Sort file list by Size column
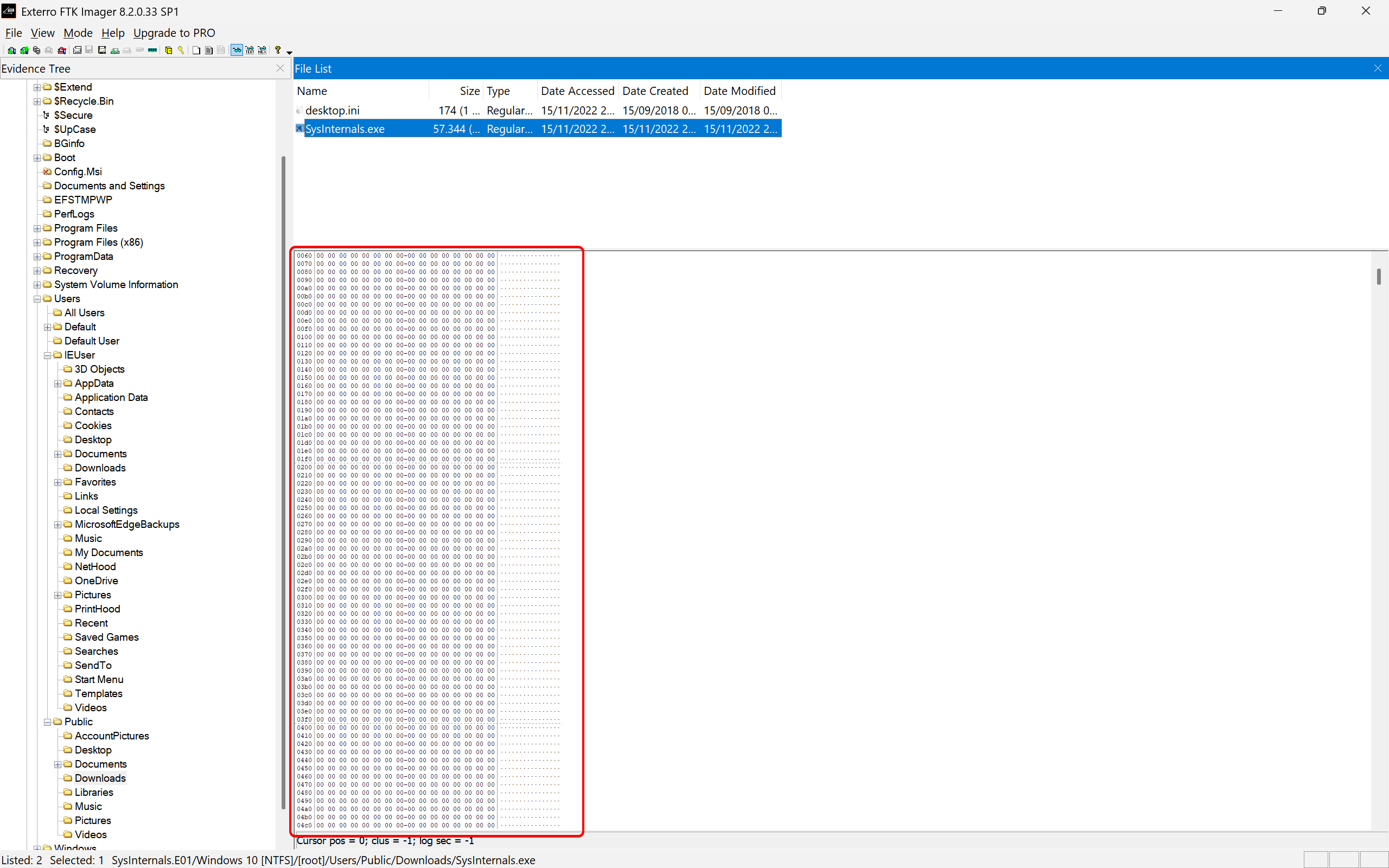 tap(456, 91)
